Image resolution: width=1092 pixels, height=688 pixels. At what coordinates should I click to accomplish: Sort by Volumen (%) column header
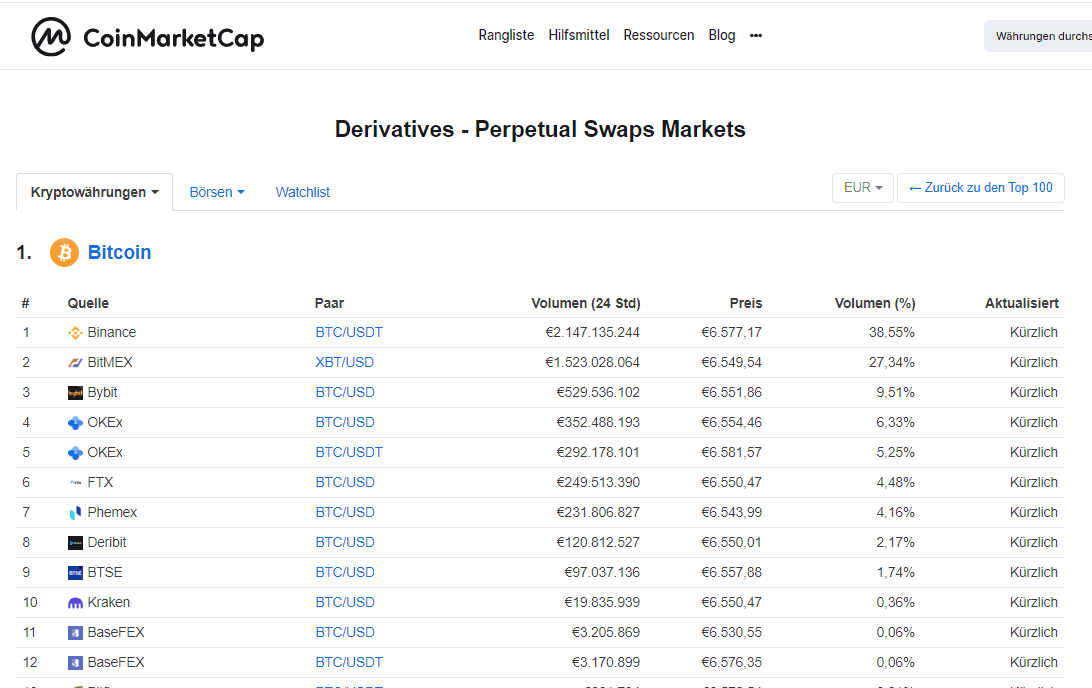tap(875, 304)
